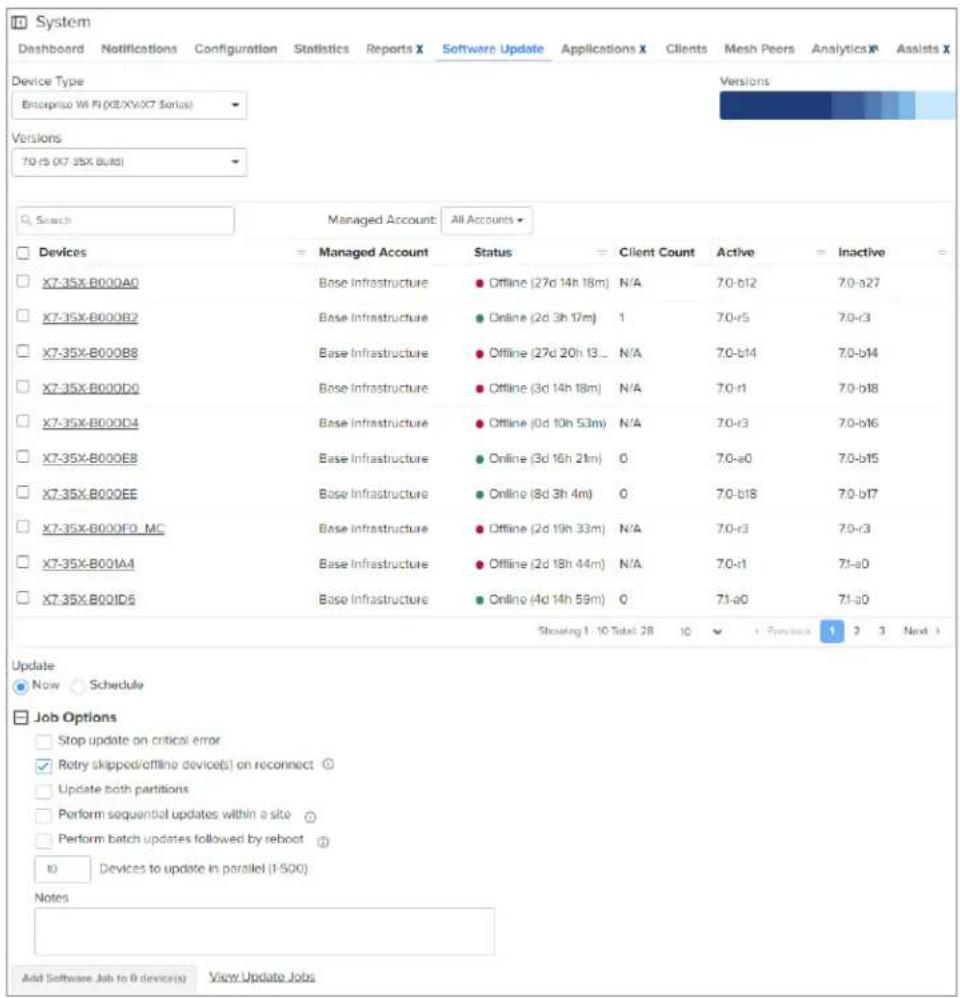The width and height of the screenshot is (960, 998).
Task: Open the All Accounts dropdown
Action: click(487, 220)
